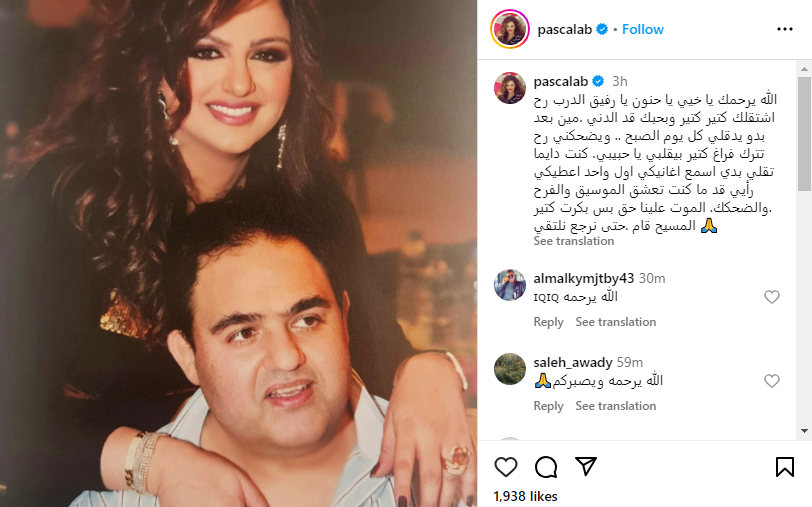Click the comments scrollbar down arrow

pos(804,431)
